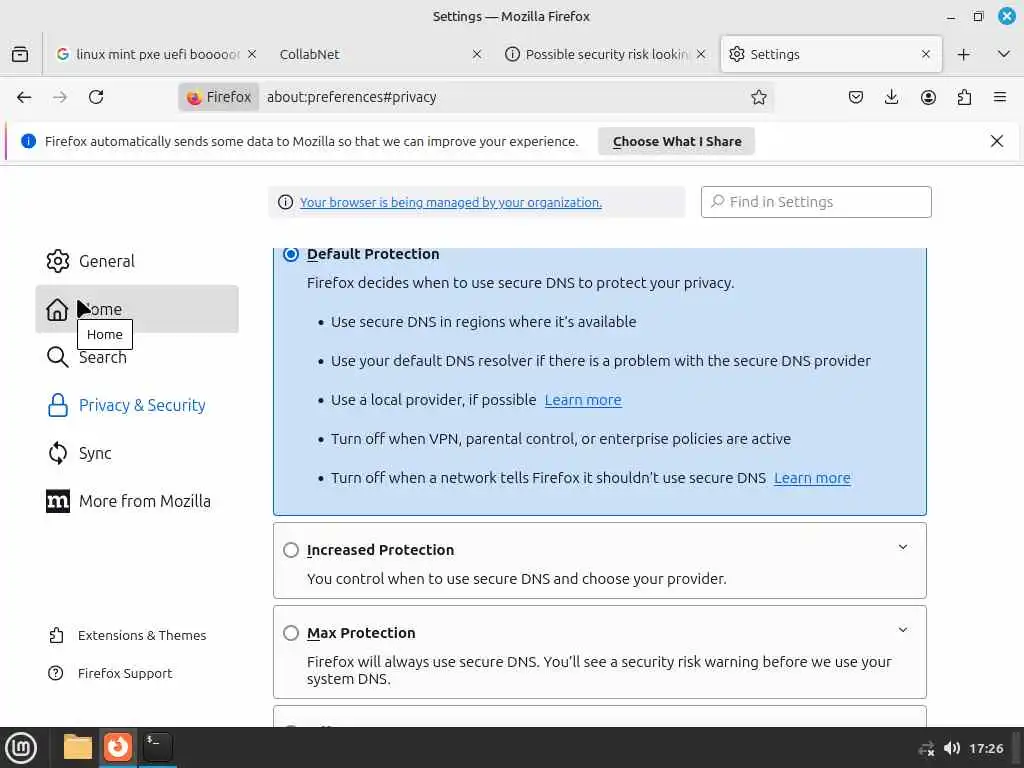The height and width of the screenshot is (768, 1024).
Task: Open the Firefox View icon
Action: [20, 54]
